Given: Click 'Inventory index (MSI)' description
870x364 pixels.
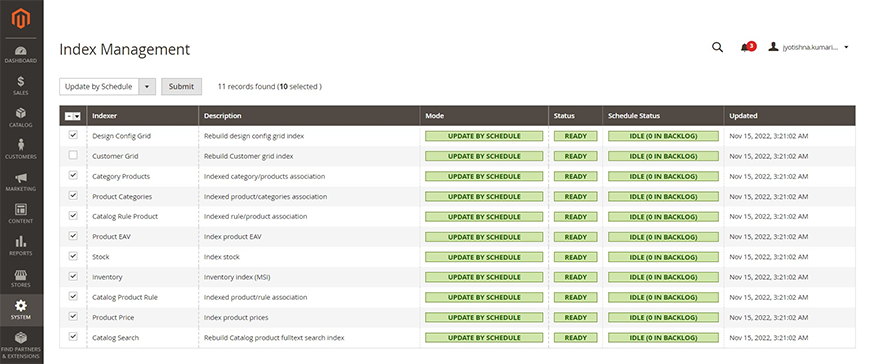Looking at the screenshot, I should pyautogui.click(x=237, y=277).
